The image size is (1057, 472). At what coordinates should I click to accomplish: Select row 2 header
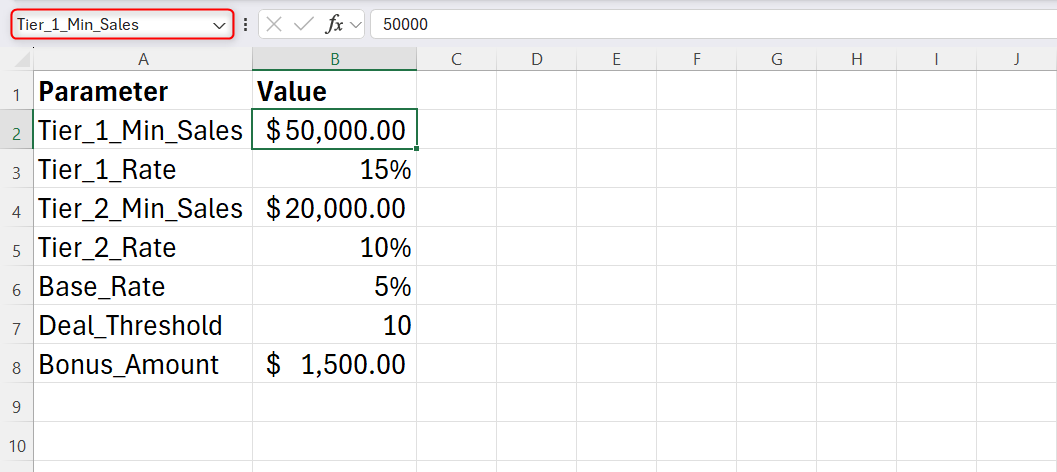[x=17, y=130]
